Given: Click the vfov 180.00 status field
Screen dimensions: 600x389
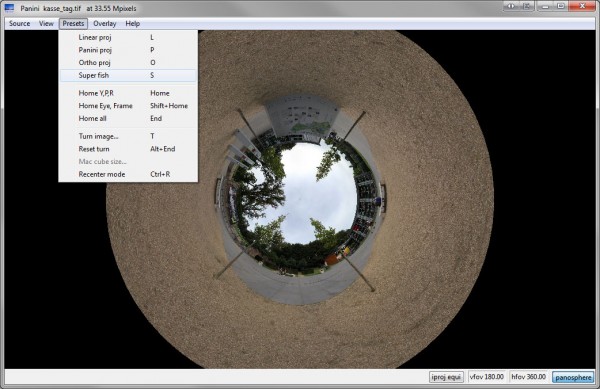Looking at the screenshot, I should pyautogui.click(x=486, y=377).
